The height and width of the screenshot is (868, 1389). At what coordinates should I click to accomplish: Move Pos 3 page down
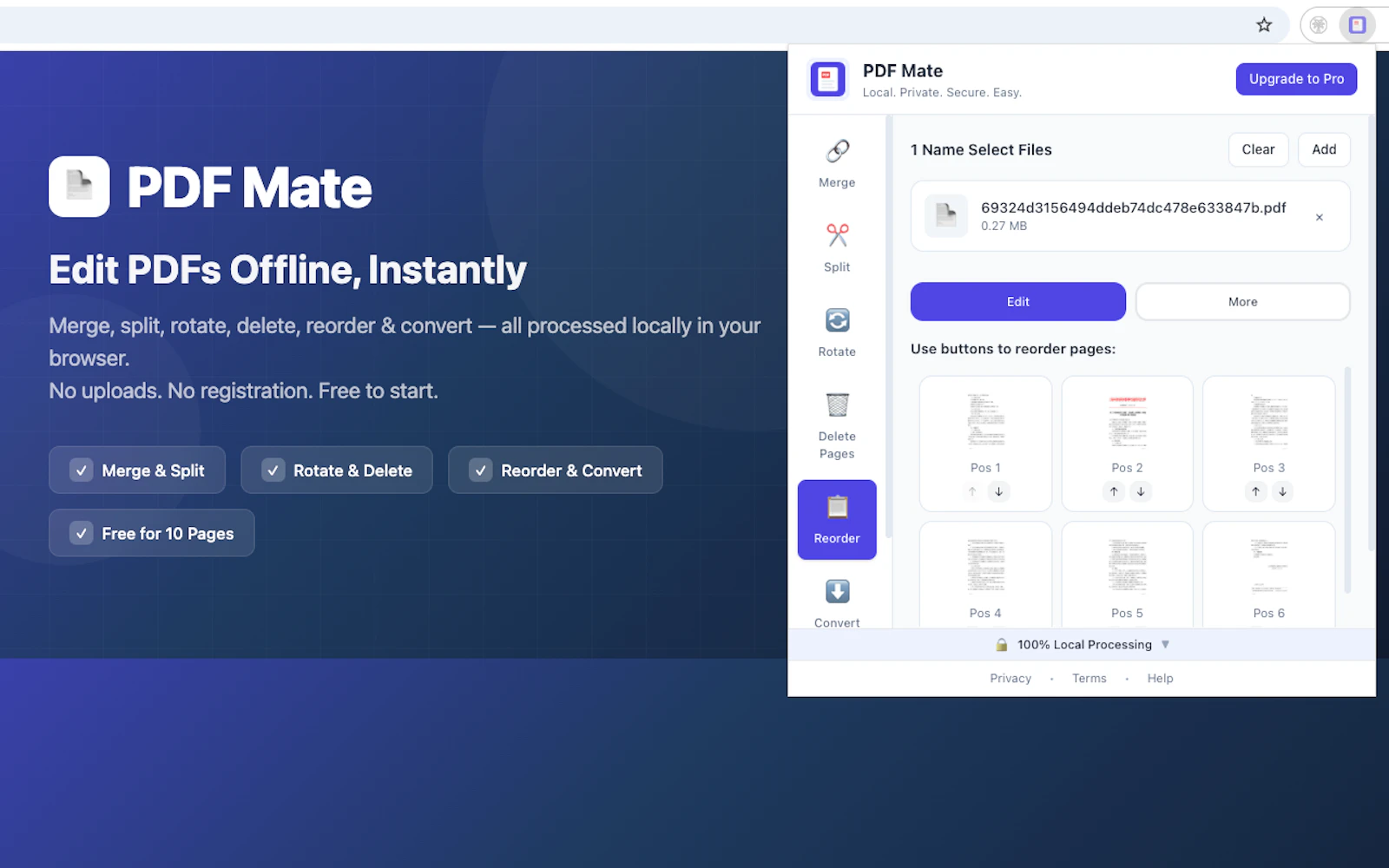(1282, 491)
